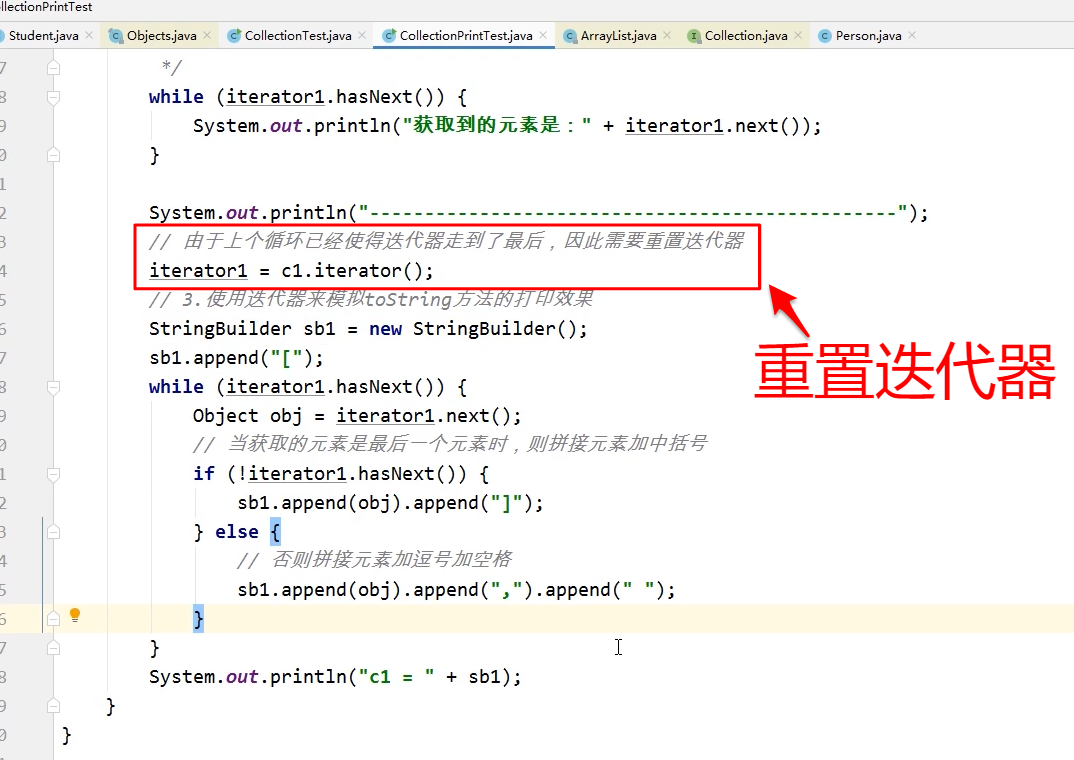Click iterator1 in the reassignment line
Image resolution: width=1074 pixels, height=760 pixels.
[x=198, y=271]
